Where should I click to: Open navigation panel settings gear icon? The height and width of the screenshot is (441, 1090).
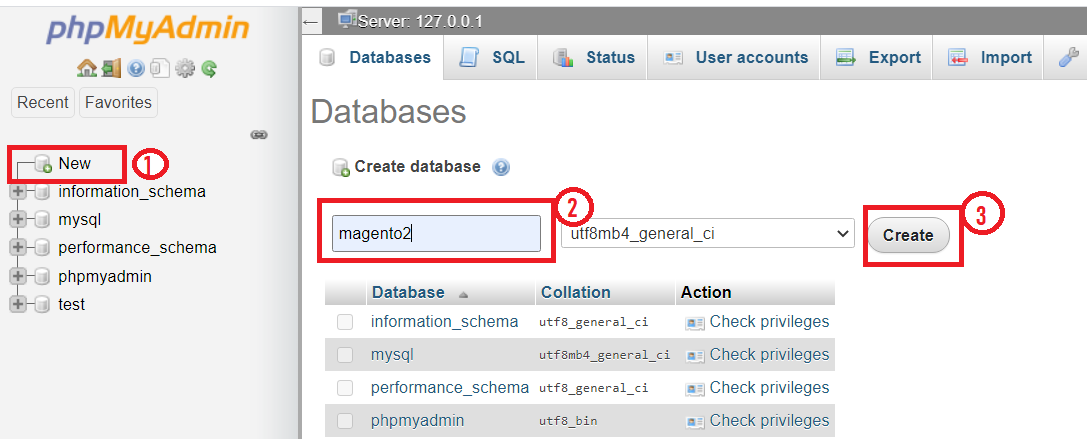point(185,68)
